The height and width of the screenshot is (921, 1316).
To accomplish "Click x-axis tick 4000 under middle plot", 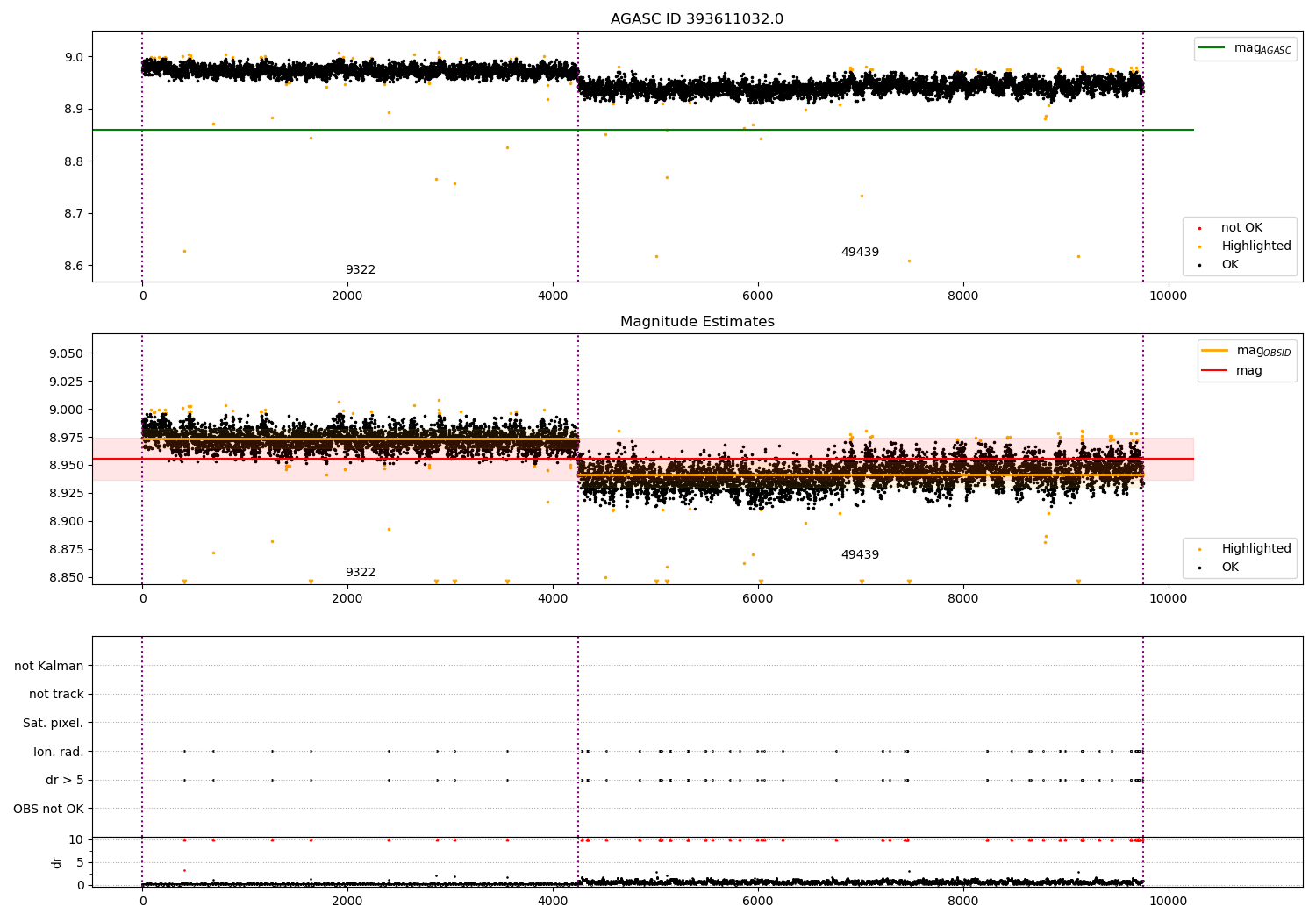I will [553, 599].
